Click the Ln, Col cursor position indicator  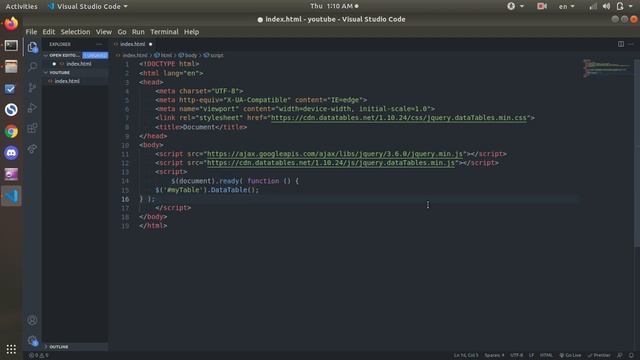click(466, 356)
